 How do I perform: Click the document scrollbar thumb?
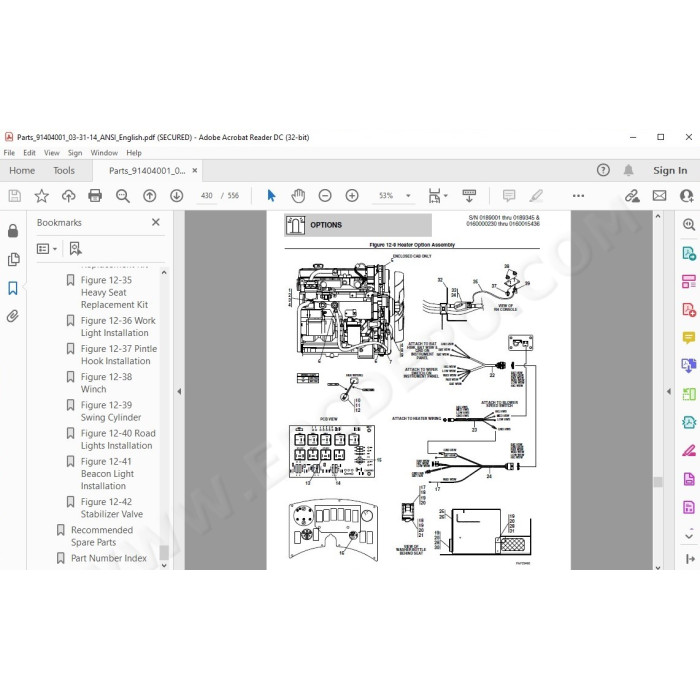658,482
